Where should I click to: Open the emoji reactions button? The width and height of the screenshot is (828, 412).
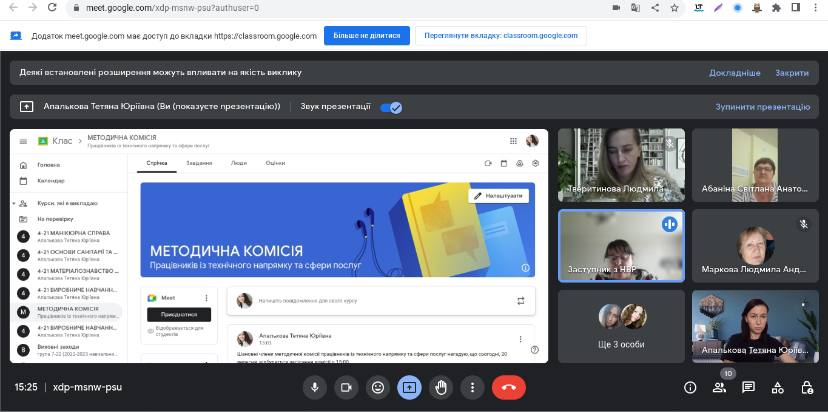pyautogui.click(x=378, y=388)
